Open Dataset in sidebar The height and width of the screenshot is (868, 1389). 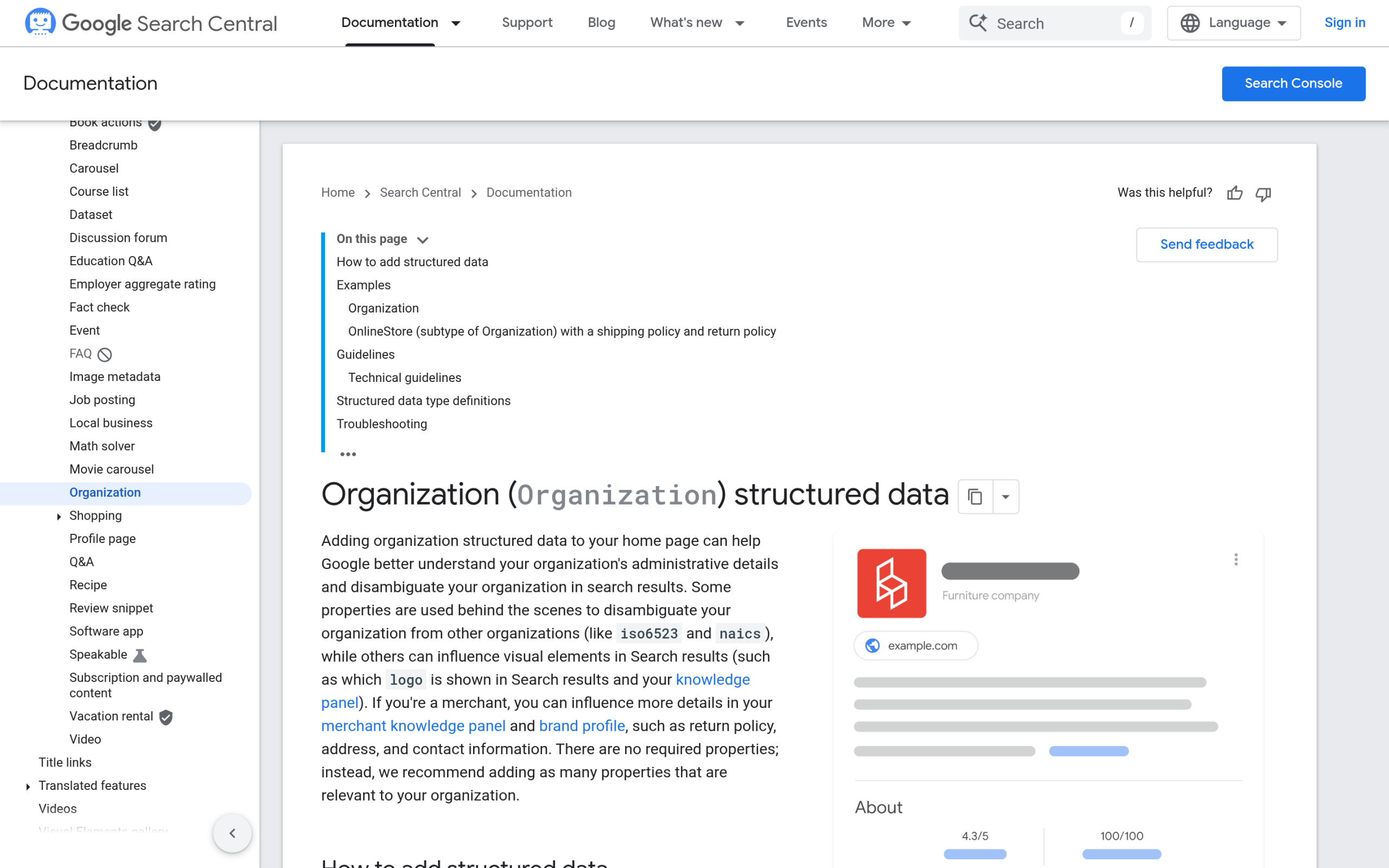tap(91, 215)
